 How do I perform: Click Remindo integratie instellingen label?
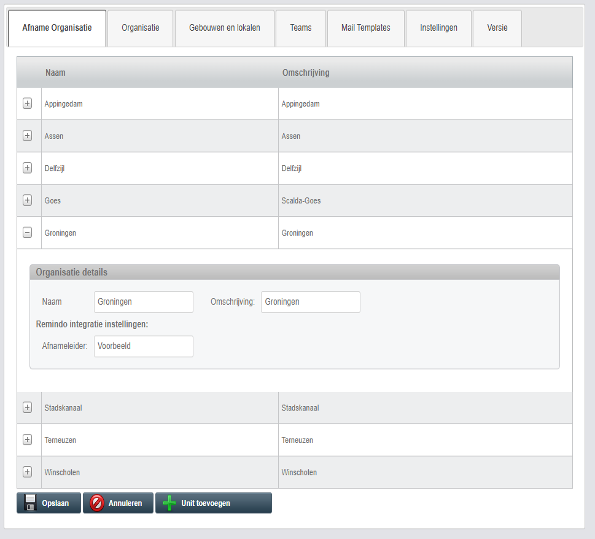tap(92, 324)
